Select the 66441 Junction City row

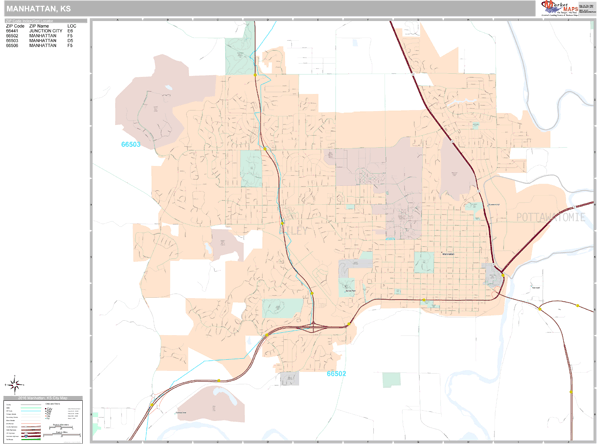40,30
